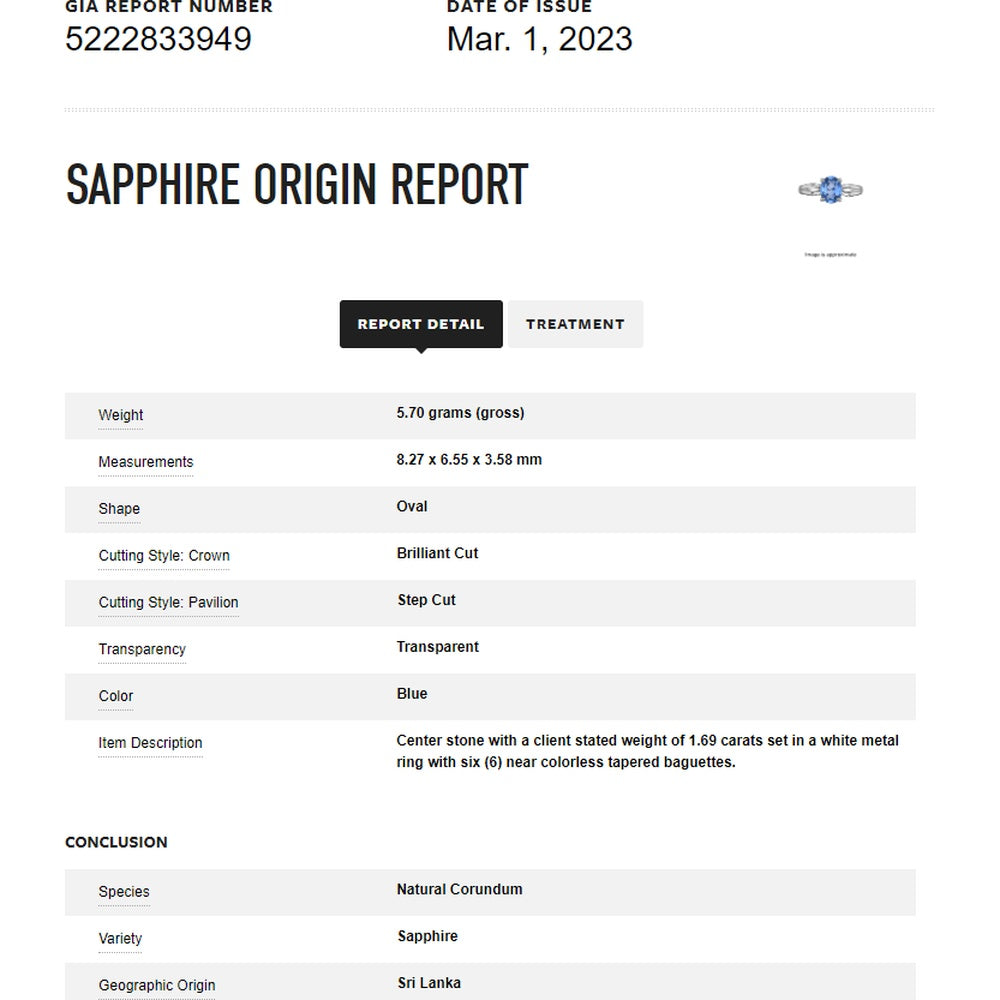Open the Treatment tab
This screenshot has width=1000, height=1000.
[x=575, y=324]
